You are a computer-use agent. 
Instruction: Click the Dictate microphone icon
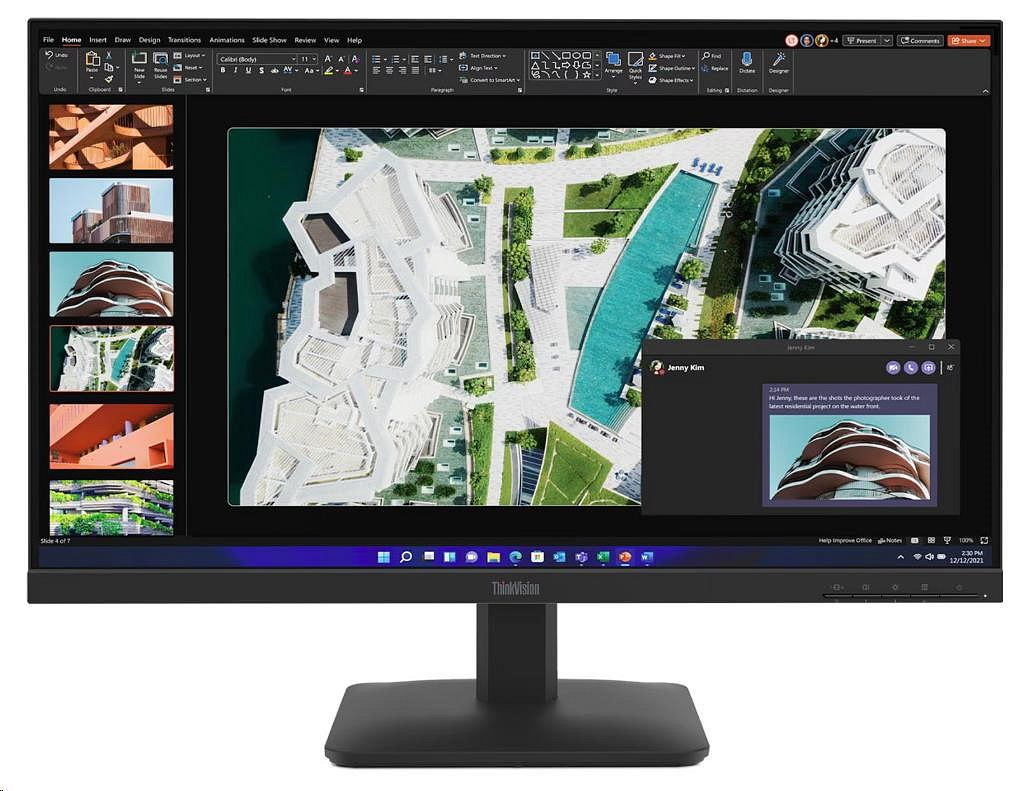[746, 60]
